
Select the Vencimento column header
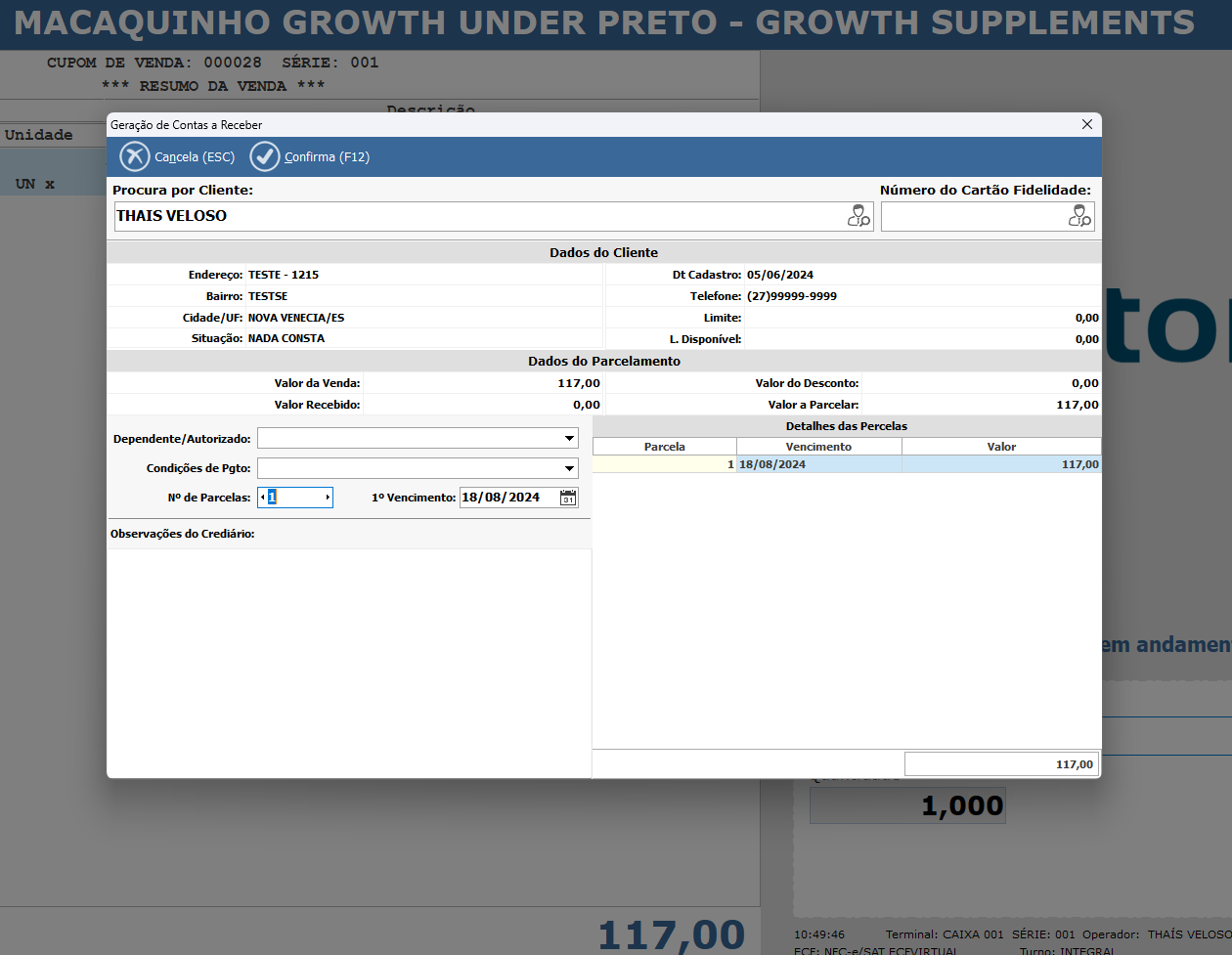818,447
